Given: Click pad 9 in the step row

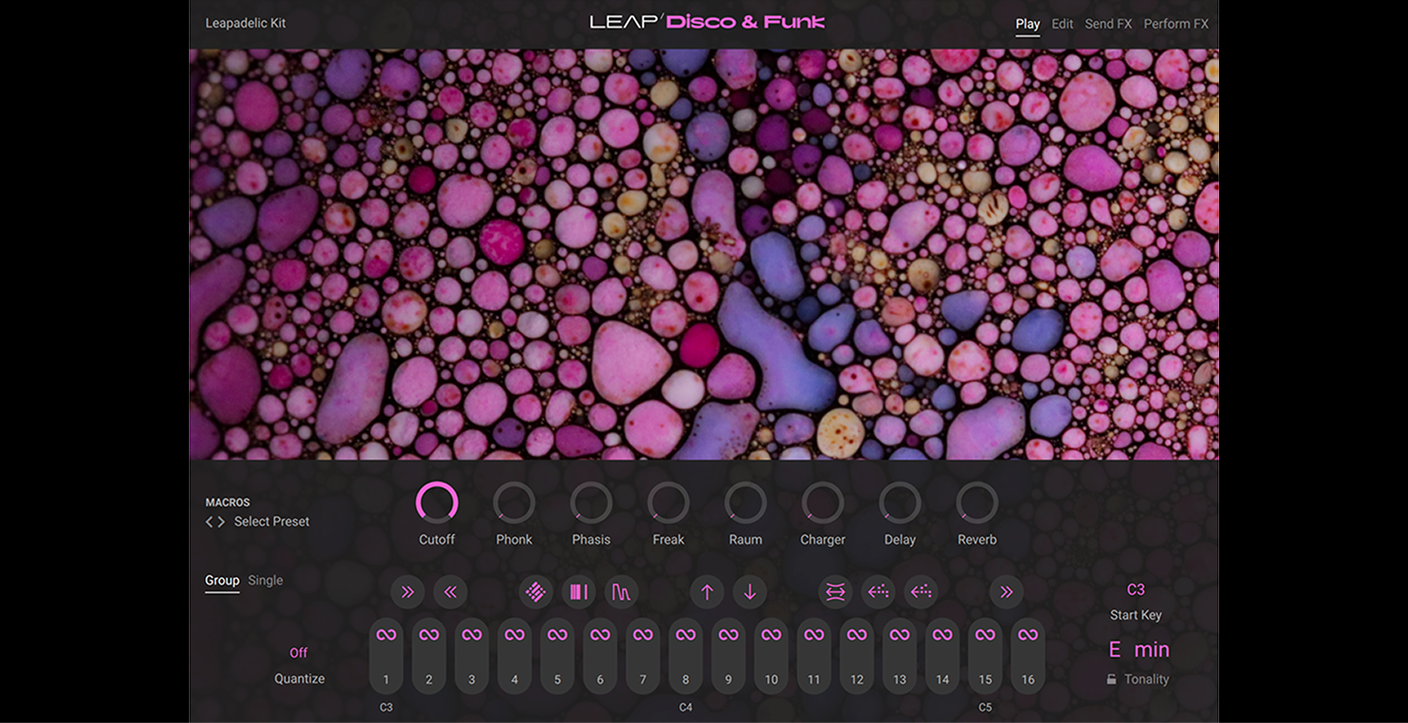Looking at the screenshot, I should coord(728,657).
